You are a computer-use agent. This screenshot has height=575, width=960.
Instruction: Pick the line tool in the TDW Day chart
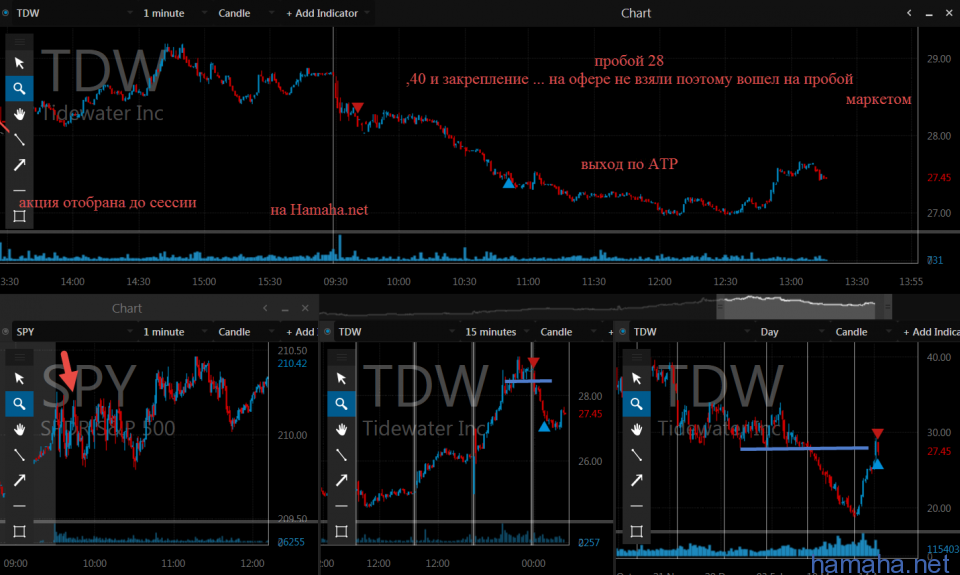pyautogui.click(x=636, y=455)
